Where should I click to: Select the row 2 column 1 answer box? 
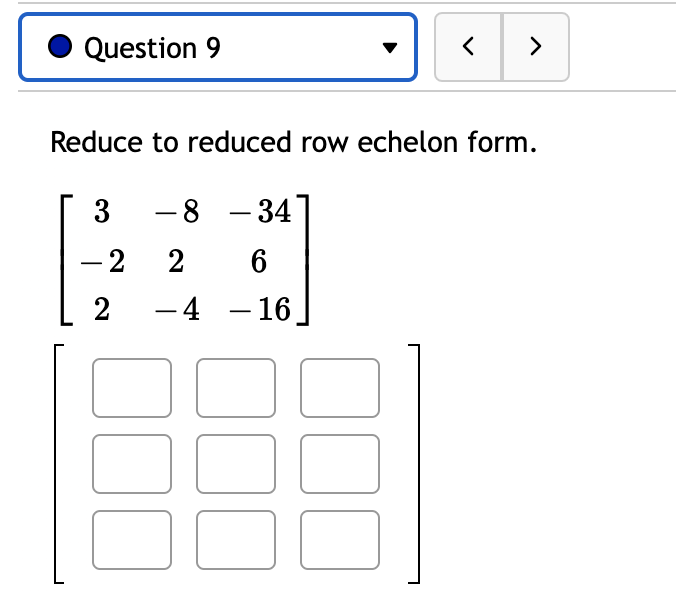(x=132, y=464)
